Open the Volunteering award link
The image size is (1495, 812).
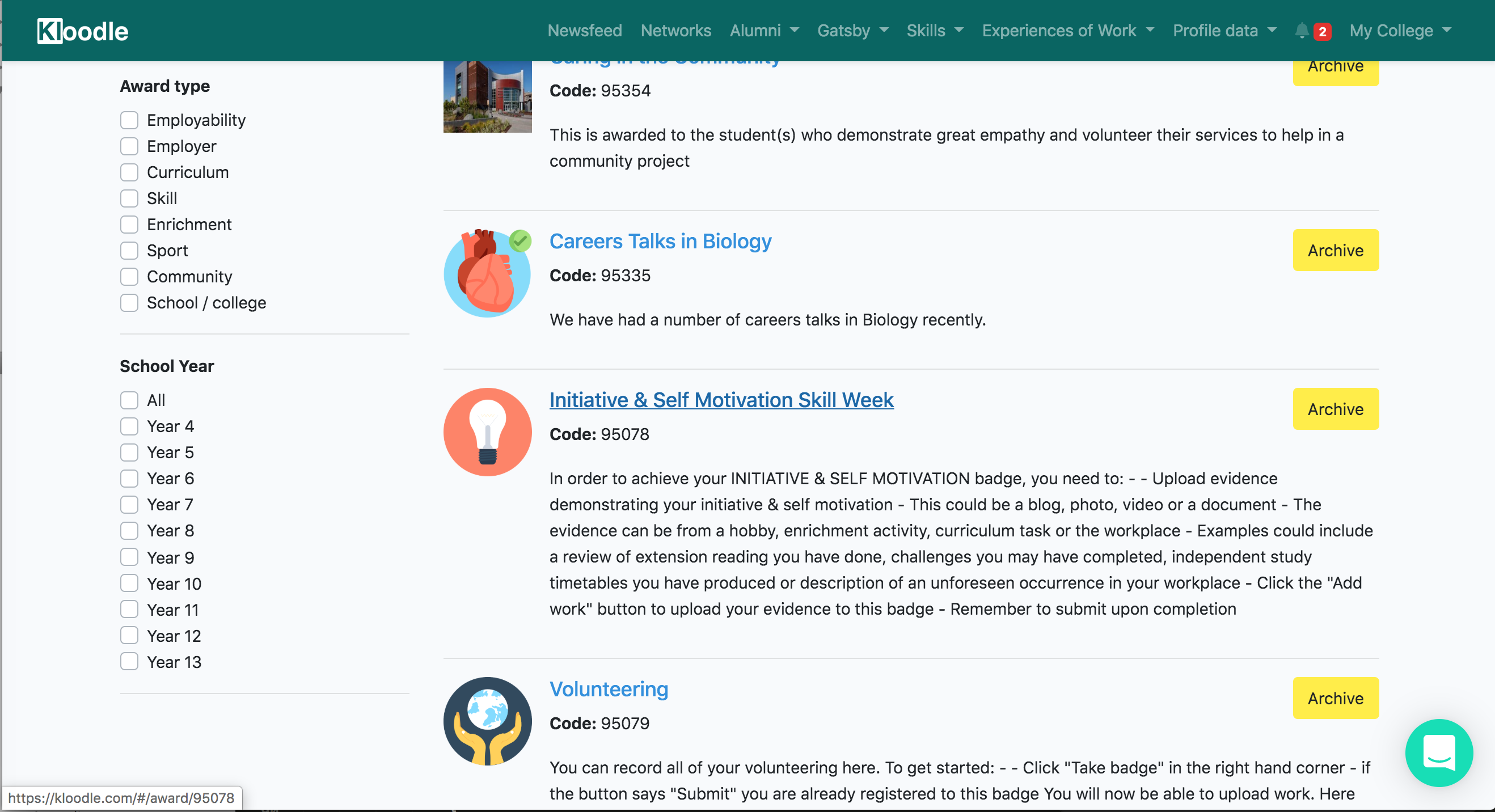pyautogui.click(x=609, y=689)
